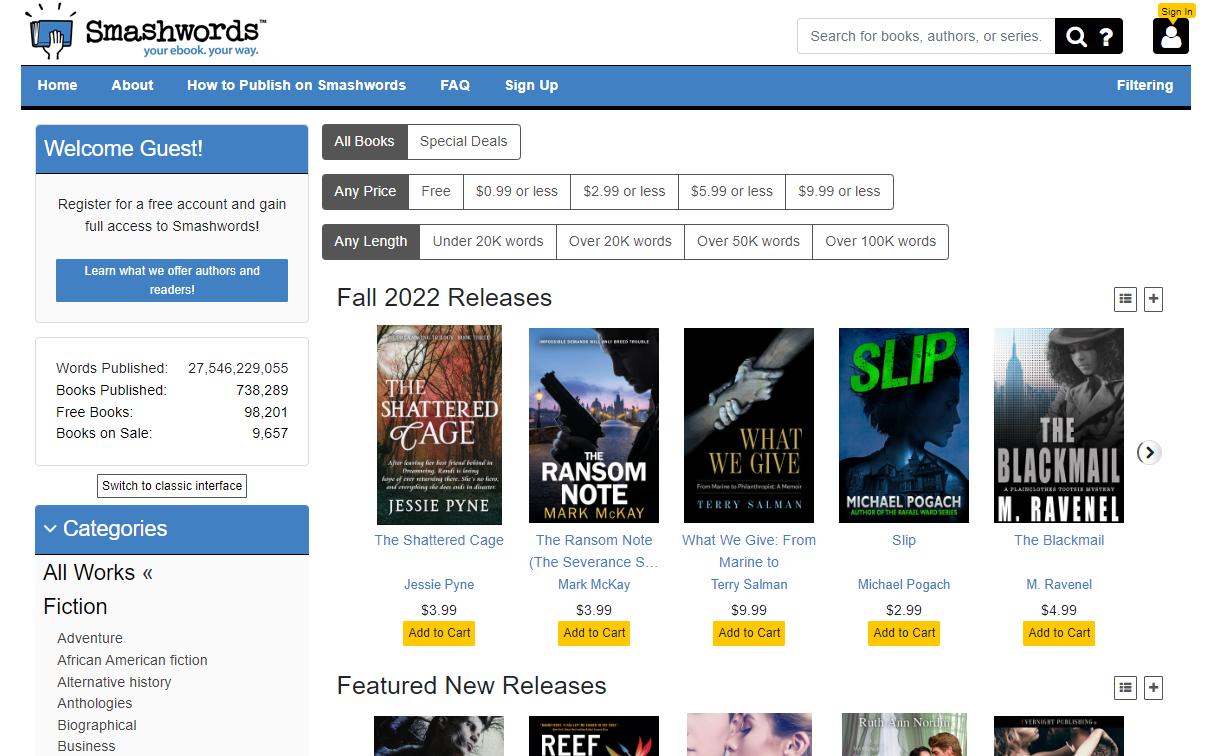Select the Special Deals filter
Viewport: 1225px width, 756px height.
pos(464,142)
